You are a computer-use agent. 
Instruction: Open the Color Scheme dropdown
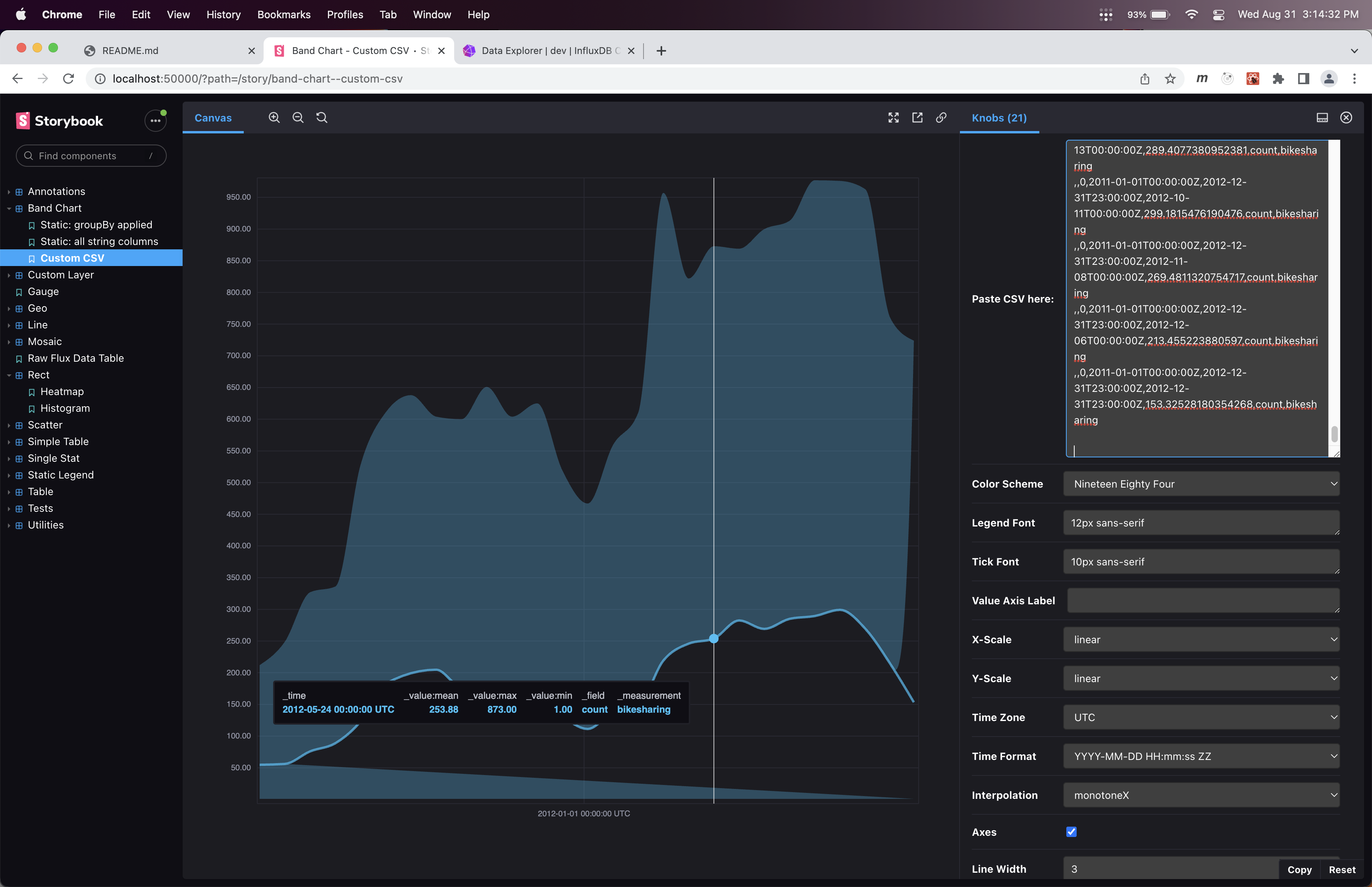(1201, 483)
